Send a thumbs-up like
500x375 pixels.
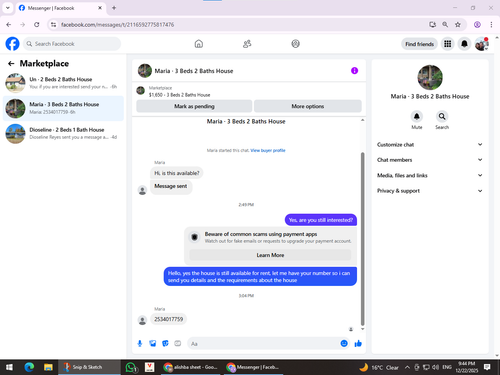pyautogui.click(x=358, y=343)
